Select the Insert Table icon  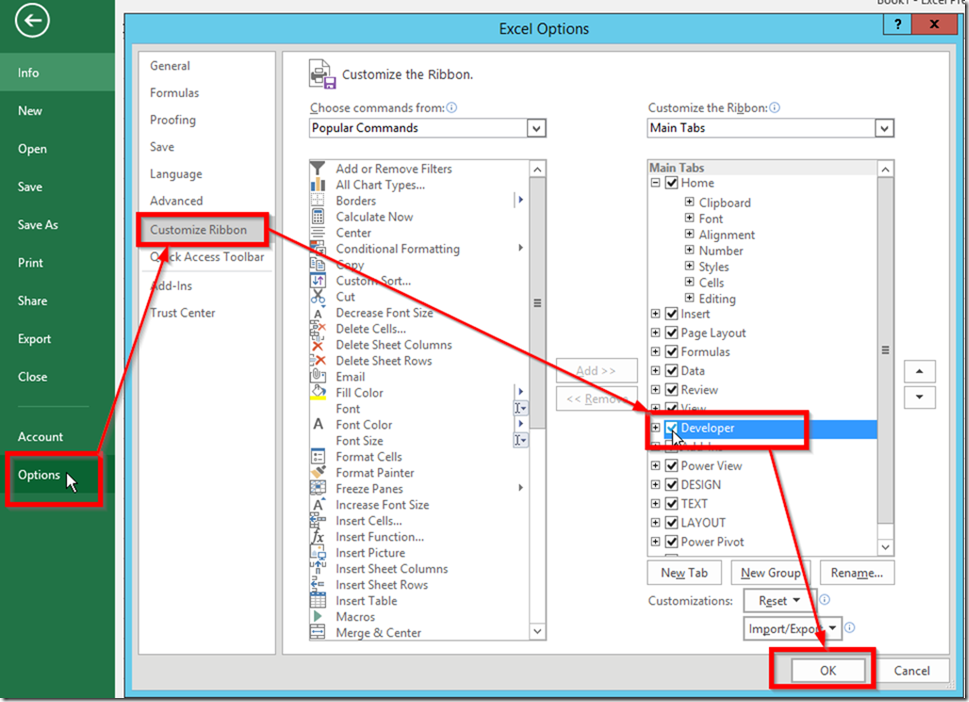pyautogui.click(x=318, y=601)
